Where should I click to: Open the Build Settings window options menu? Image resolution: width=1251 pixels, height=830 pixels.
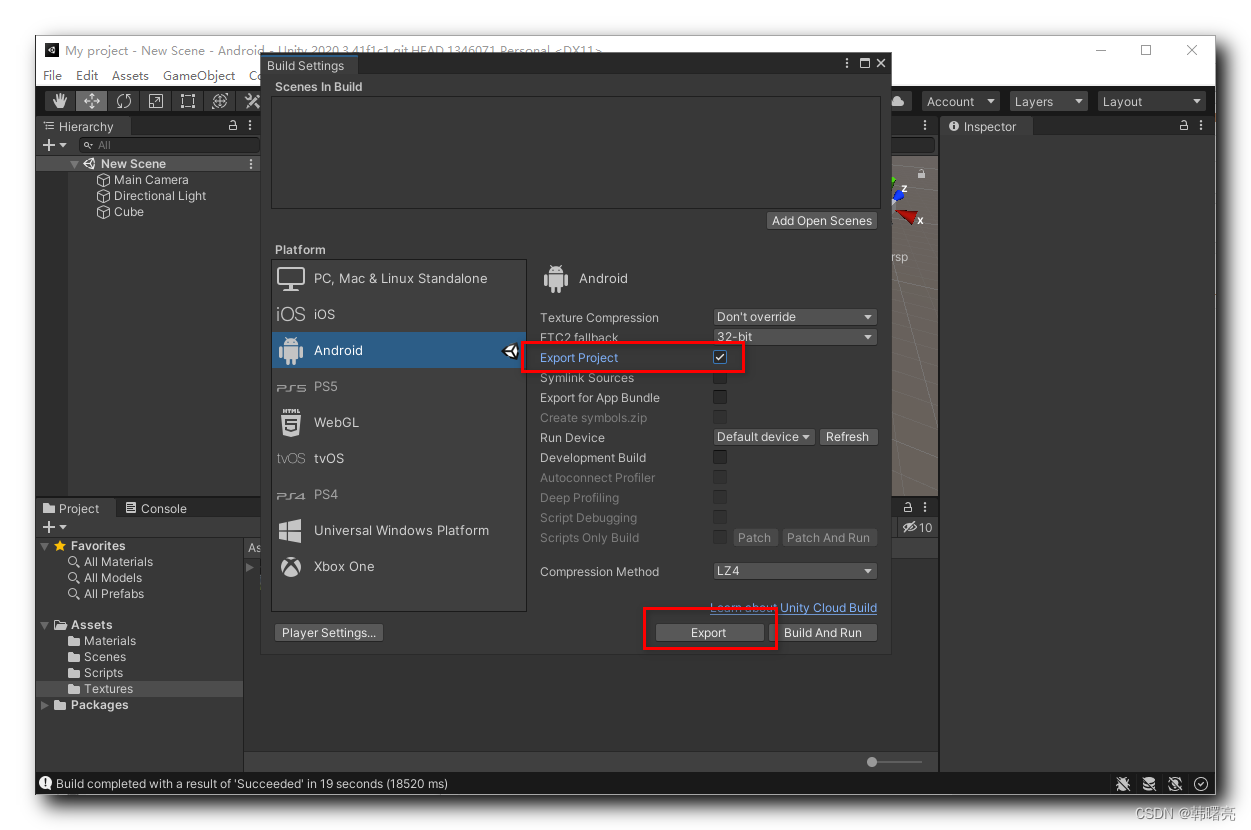tap(848, 63)
